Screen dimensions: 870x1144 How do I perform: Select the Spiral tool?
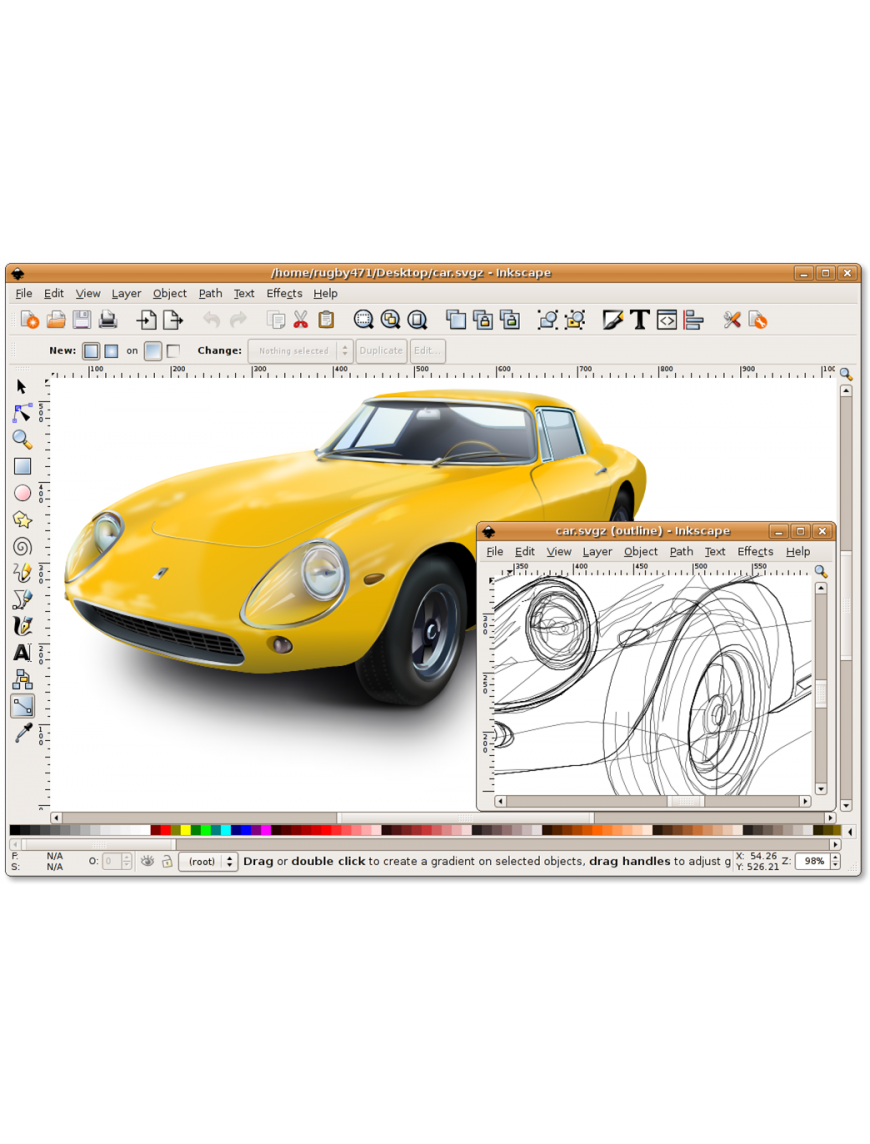(x=22, y=546)
